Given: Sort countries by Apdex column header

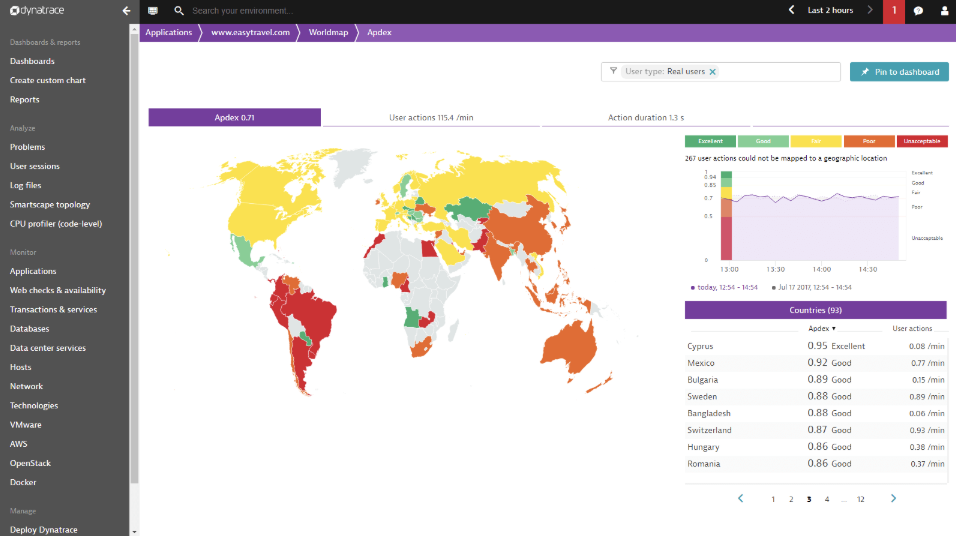Looking at the screenshot, I should click(x=821, y=328).
